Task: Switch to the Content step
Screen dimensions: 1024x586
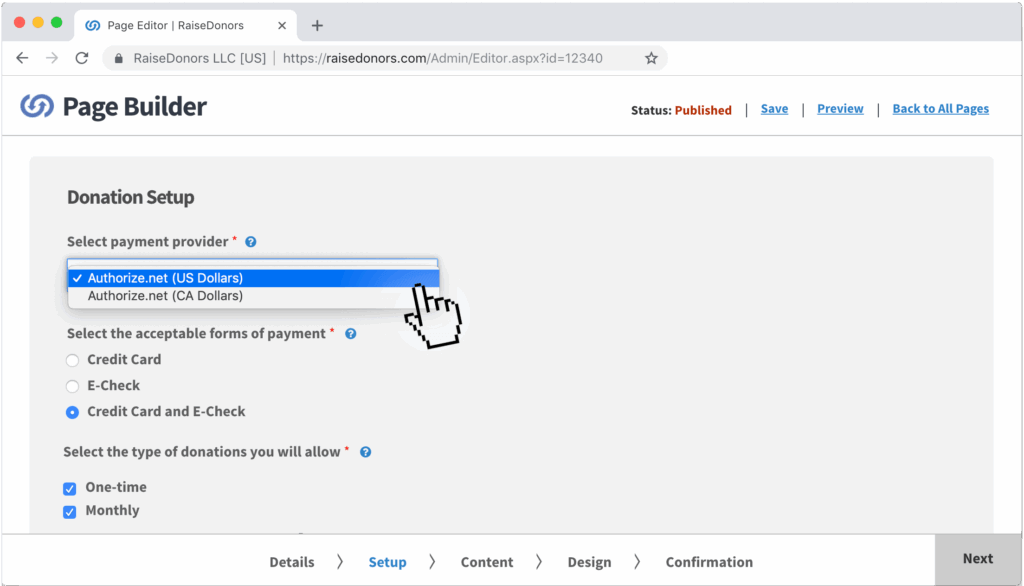Action: point(487,562)
